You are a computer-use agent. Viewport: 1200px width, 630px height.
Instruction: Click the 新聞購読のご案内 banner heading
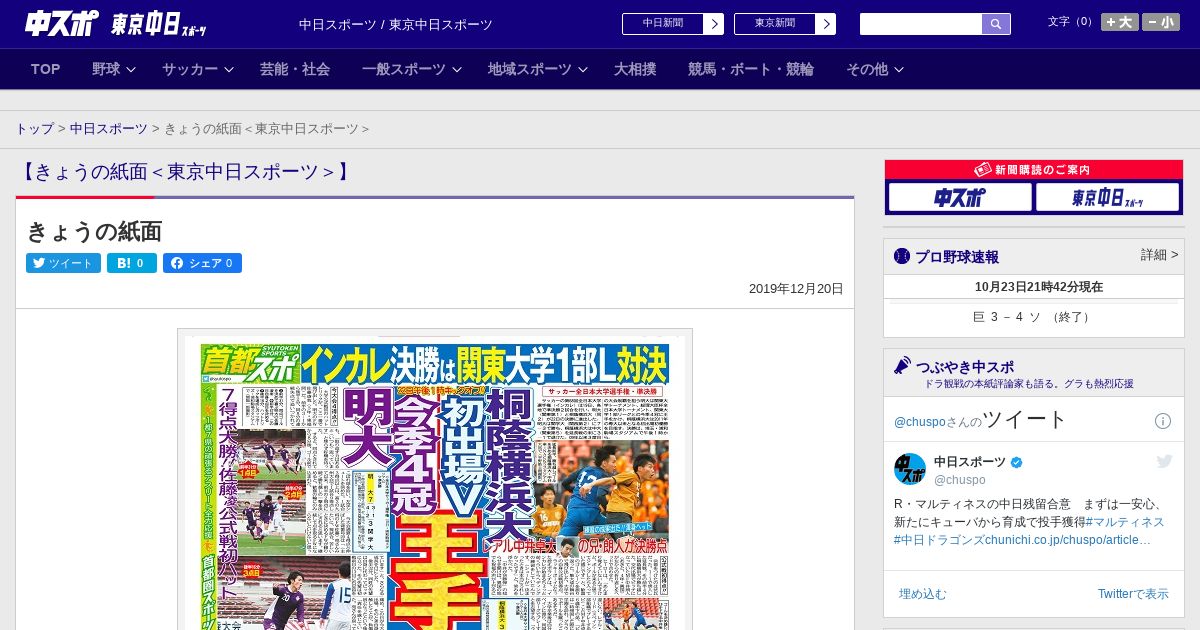(1033, 170)
